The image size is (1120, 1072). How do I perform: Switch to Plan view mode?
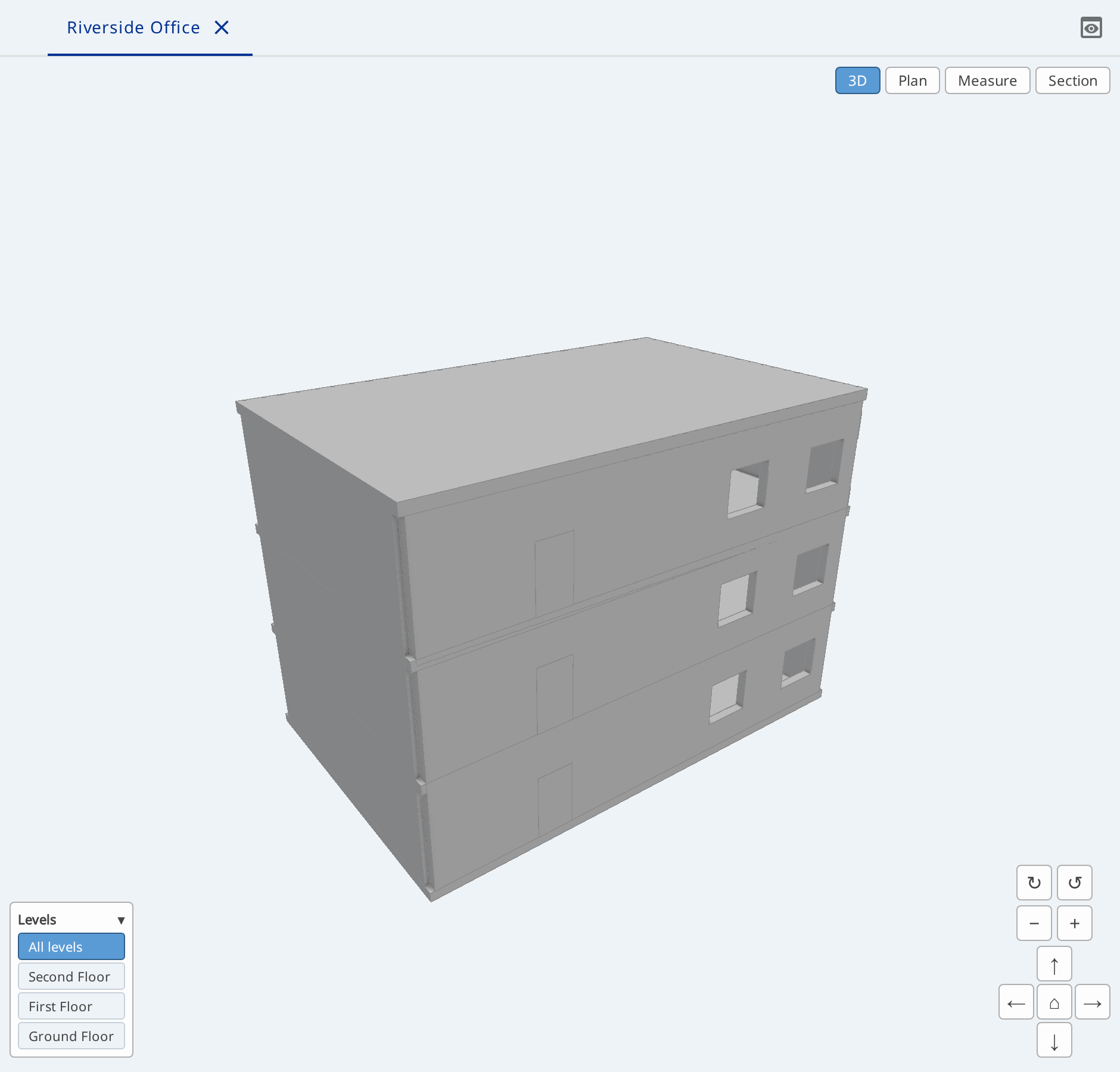[912, 80]
